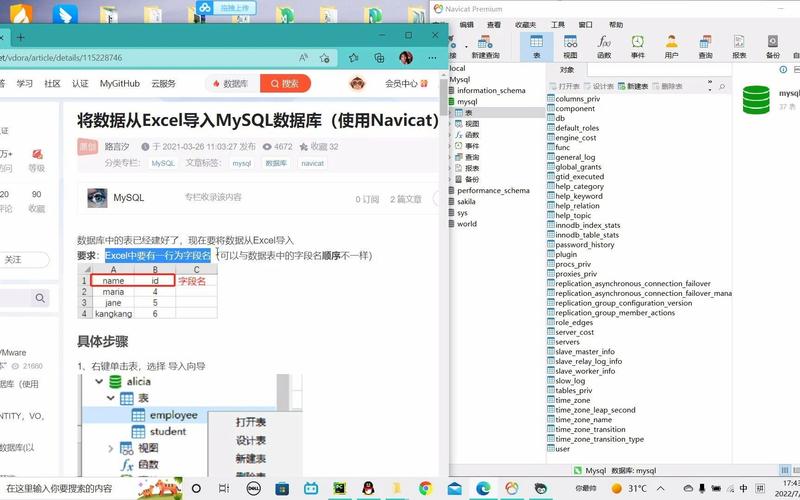Open the 工具 (Tools) menu in Navicat
This screenshot has height=500, width=800.
[x=558, y=24]
